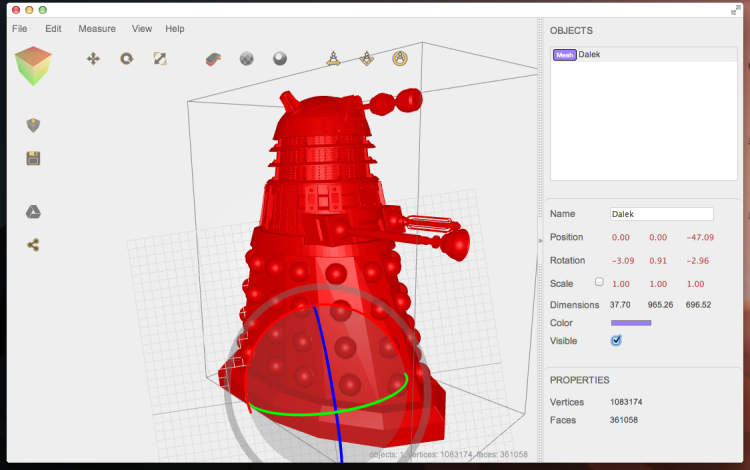Click the second measurement compass icon

(x=366, y=58)
